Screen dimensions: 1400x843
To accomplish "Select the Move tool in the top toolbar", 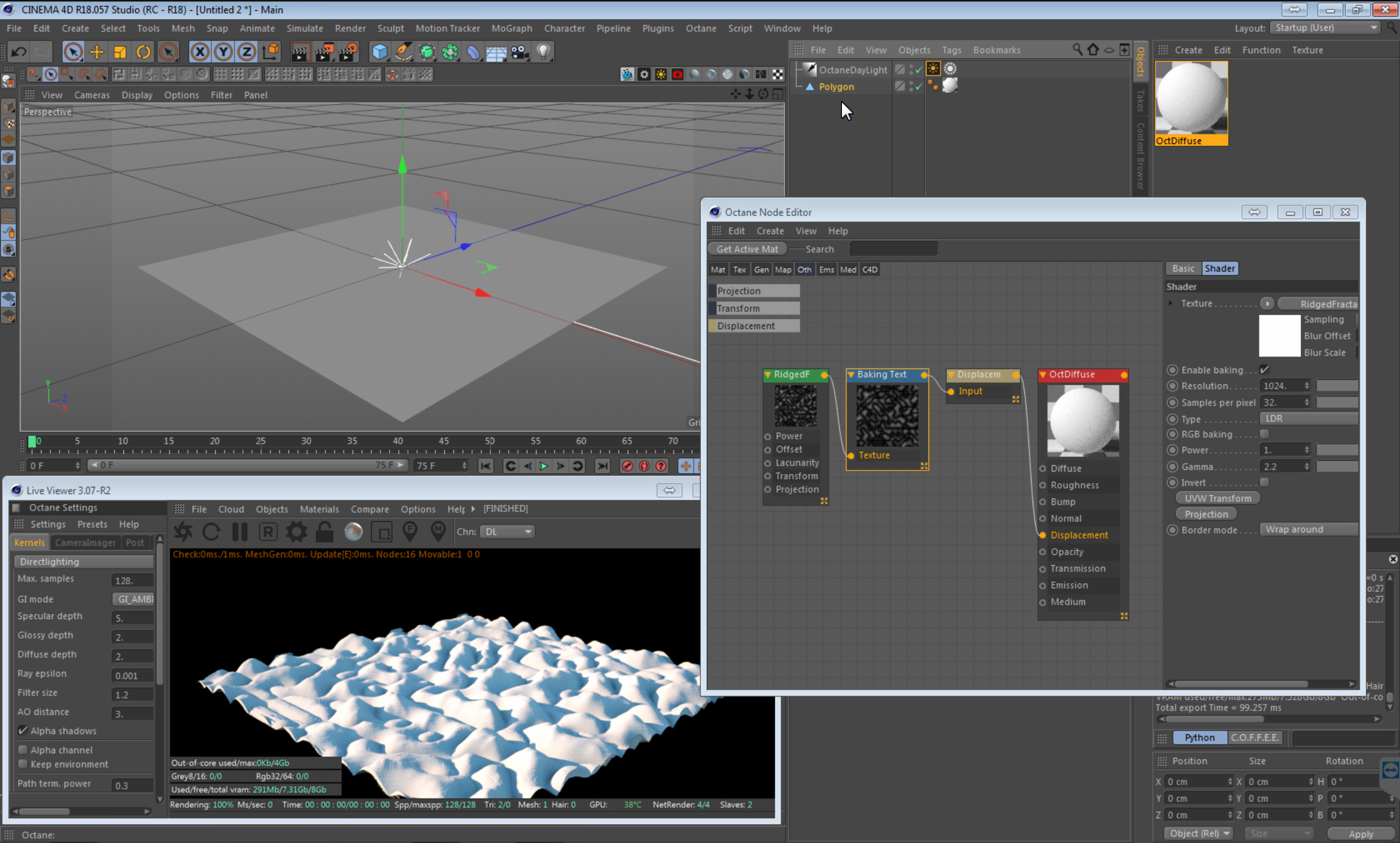I will pos(96,52).
